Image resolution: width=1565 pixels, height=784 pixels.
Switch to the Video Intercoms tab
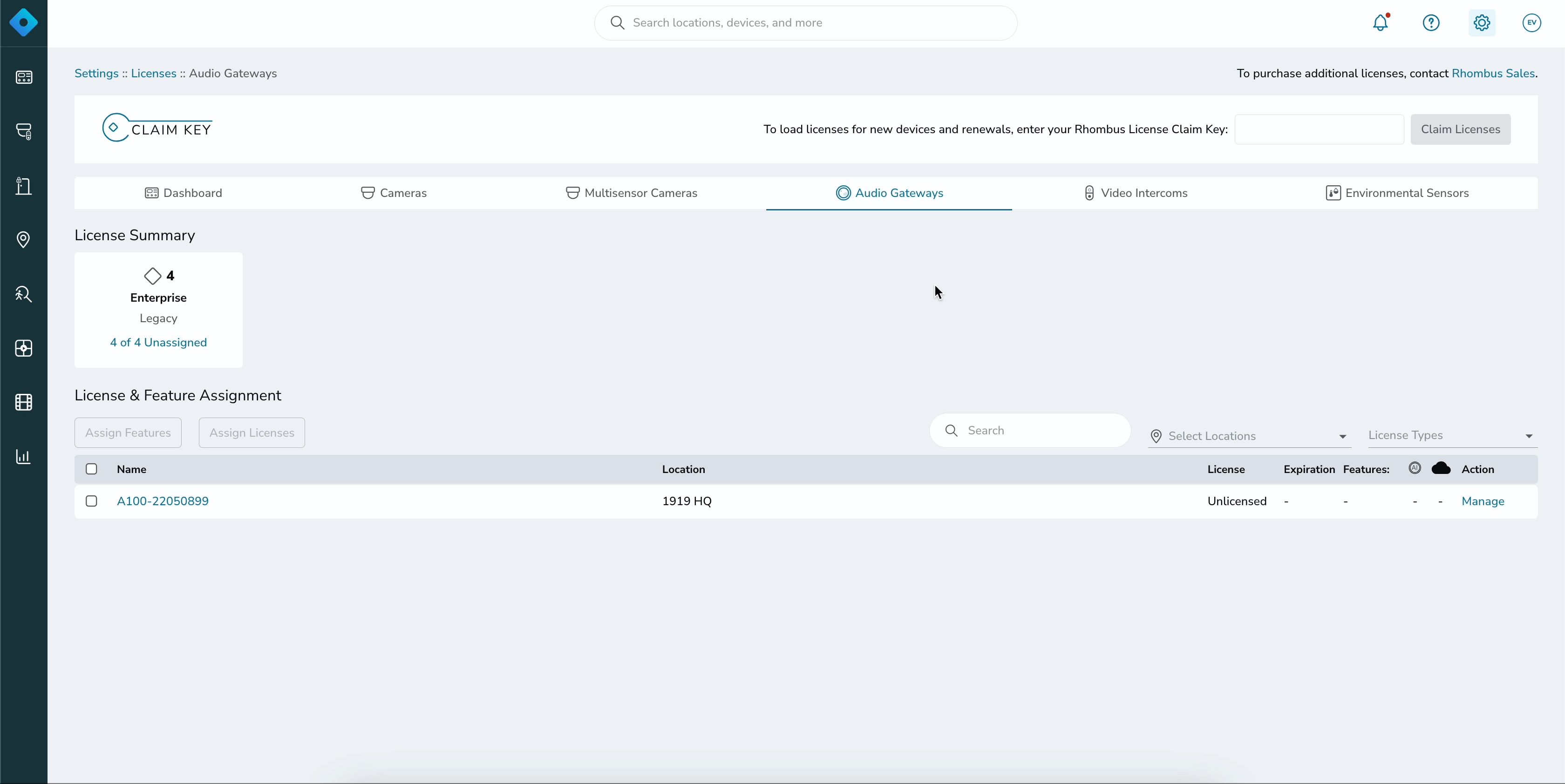click(1136, 193)
